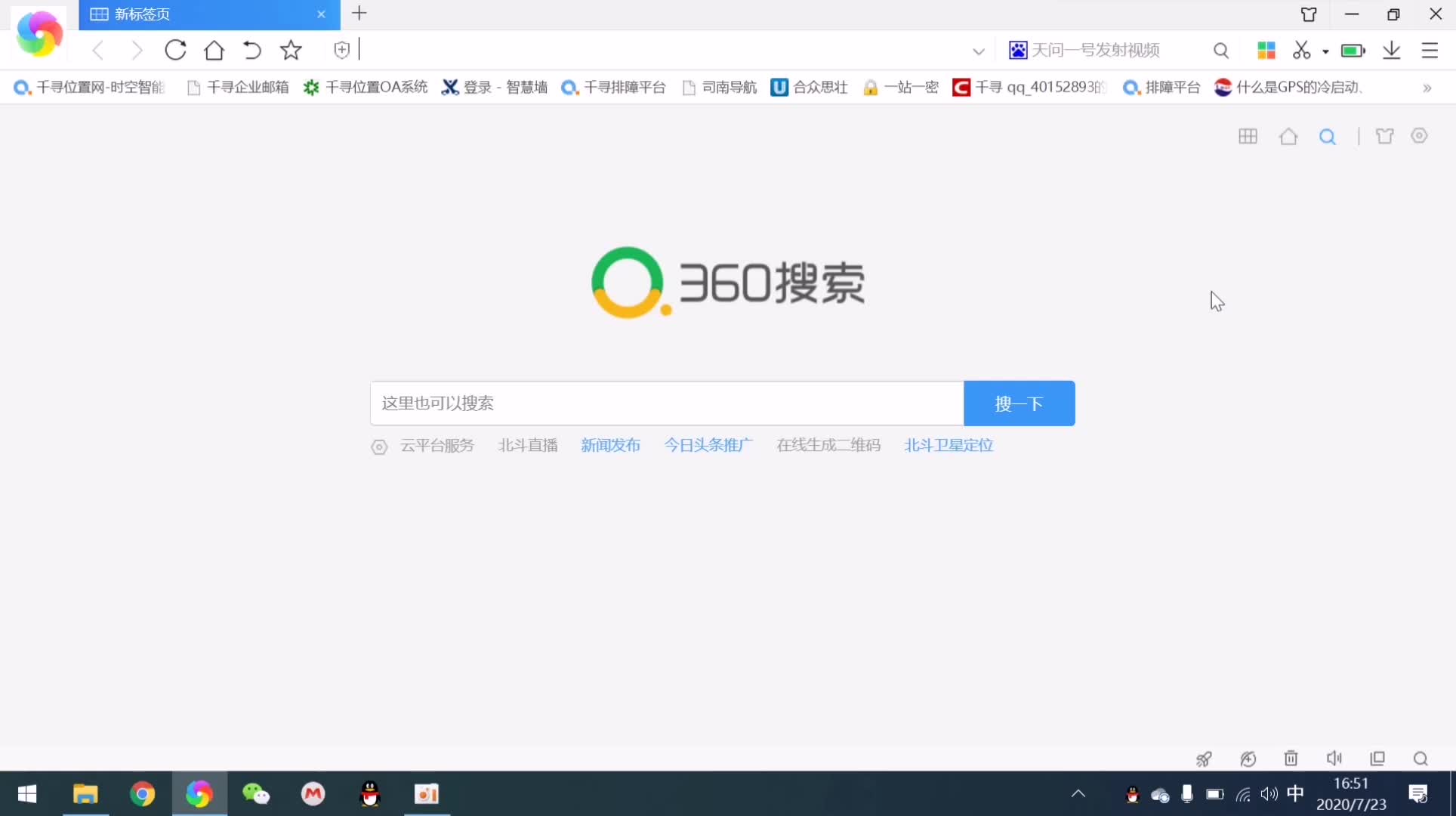This screenshot has height=816, width=1456.
Task: Open bookmark 千寻位置OA系统
Action: point(366,88)
